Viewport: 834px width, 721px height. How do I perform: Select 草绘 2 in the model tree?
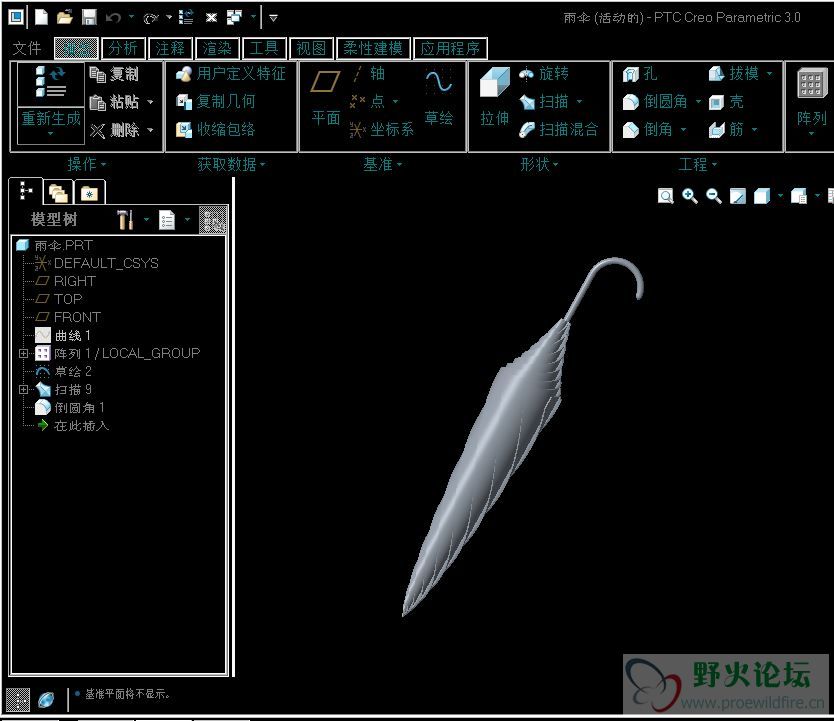tap(63, 371)
